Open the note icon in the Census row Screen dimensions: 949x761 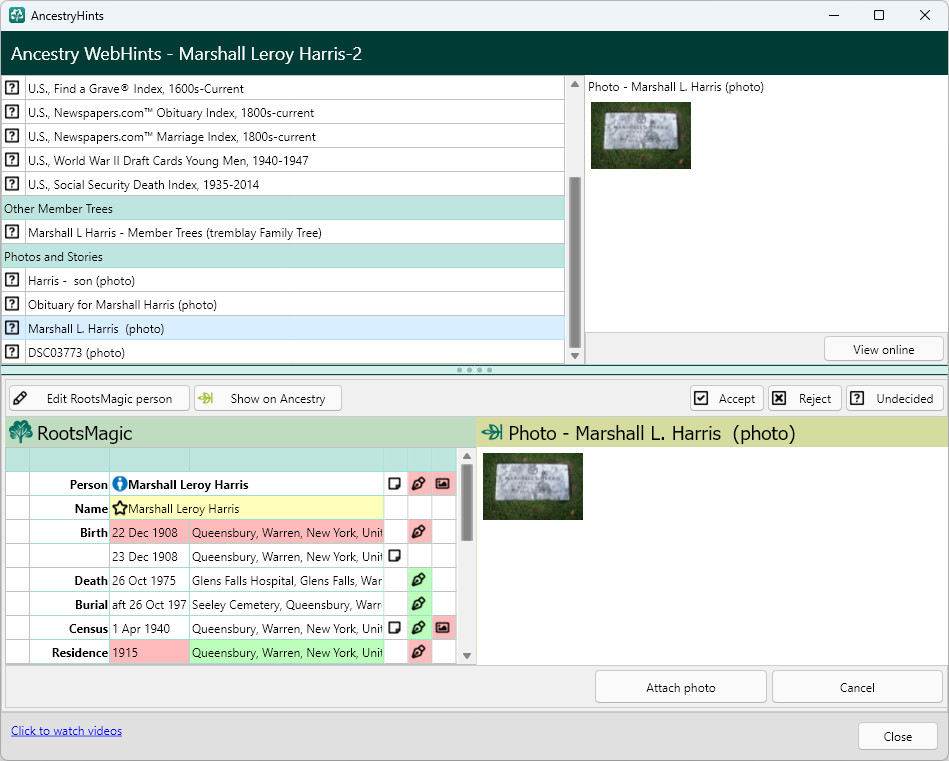pos(395,628)
